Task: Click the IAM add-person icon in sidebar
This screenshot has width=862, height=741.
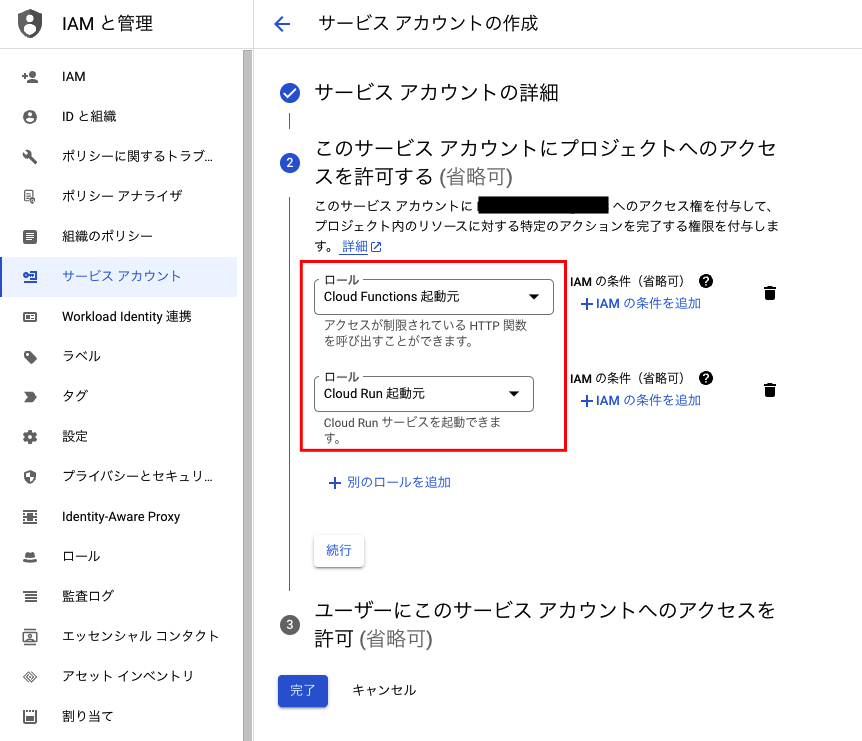Action: click(x=30, y=77)
